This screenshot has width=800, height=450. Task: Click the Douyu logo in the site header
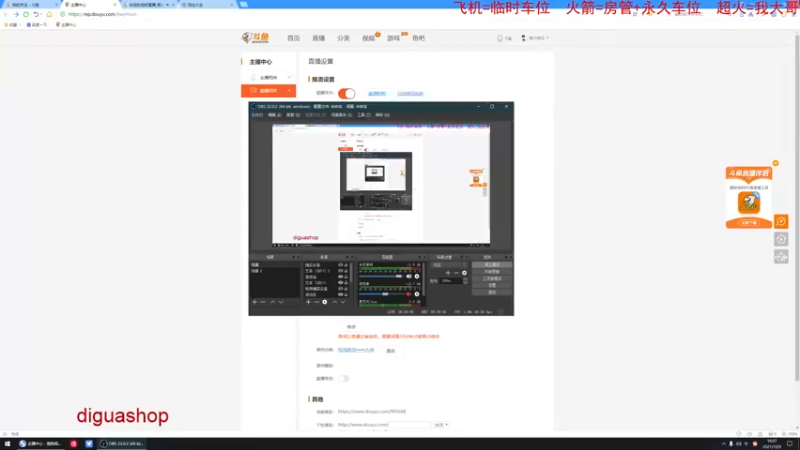(255, 38)
